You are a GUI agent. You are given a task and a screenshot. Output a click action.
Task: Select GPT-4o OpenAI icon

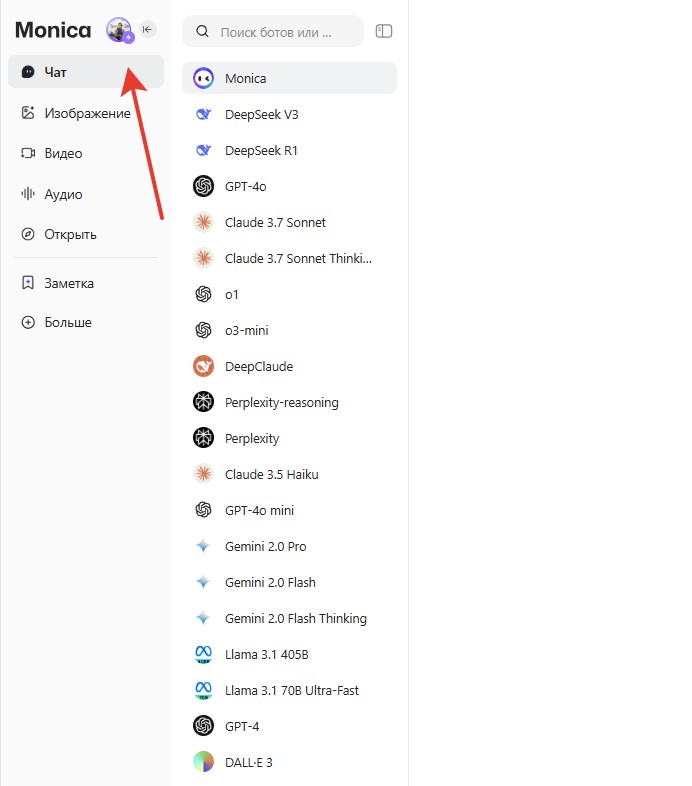click(x=204, y=186)
